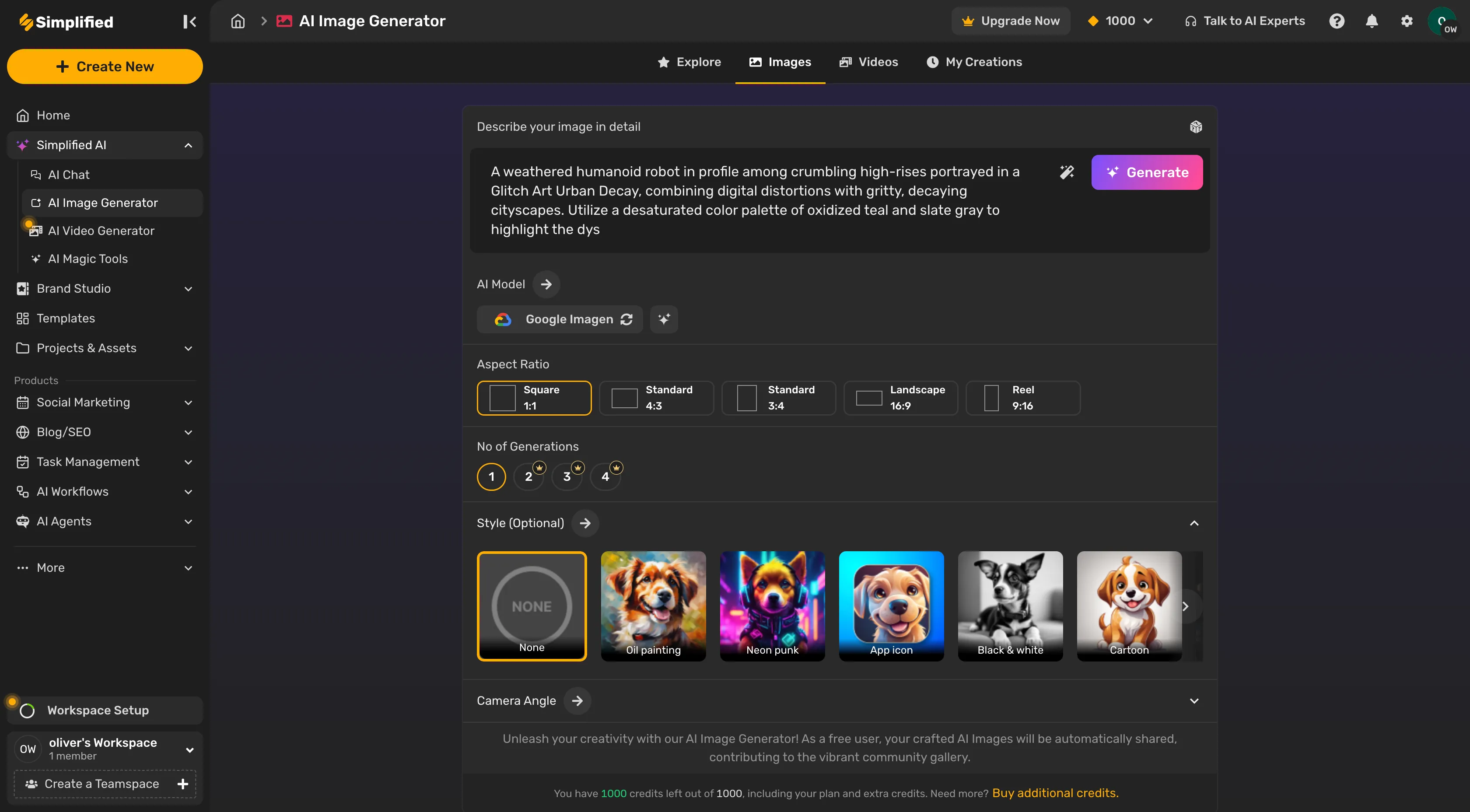1470x812 pixels.
Task: Select the Landscape 16:9 aspect ratio
Action: click(900, 398)
